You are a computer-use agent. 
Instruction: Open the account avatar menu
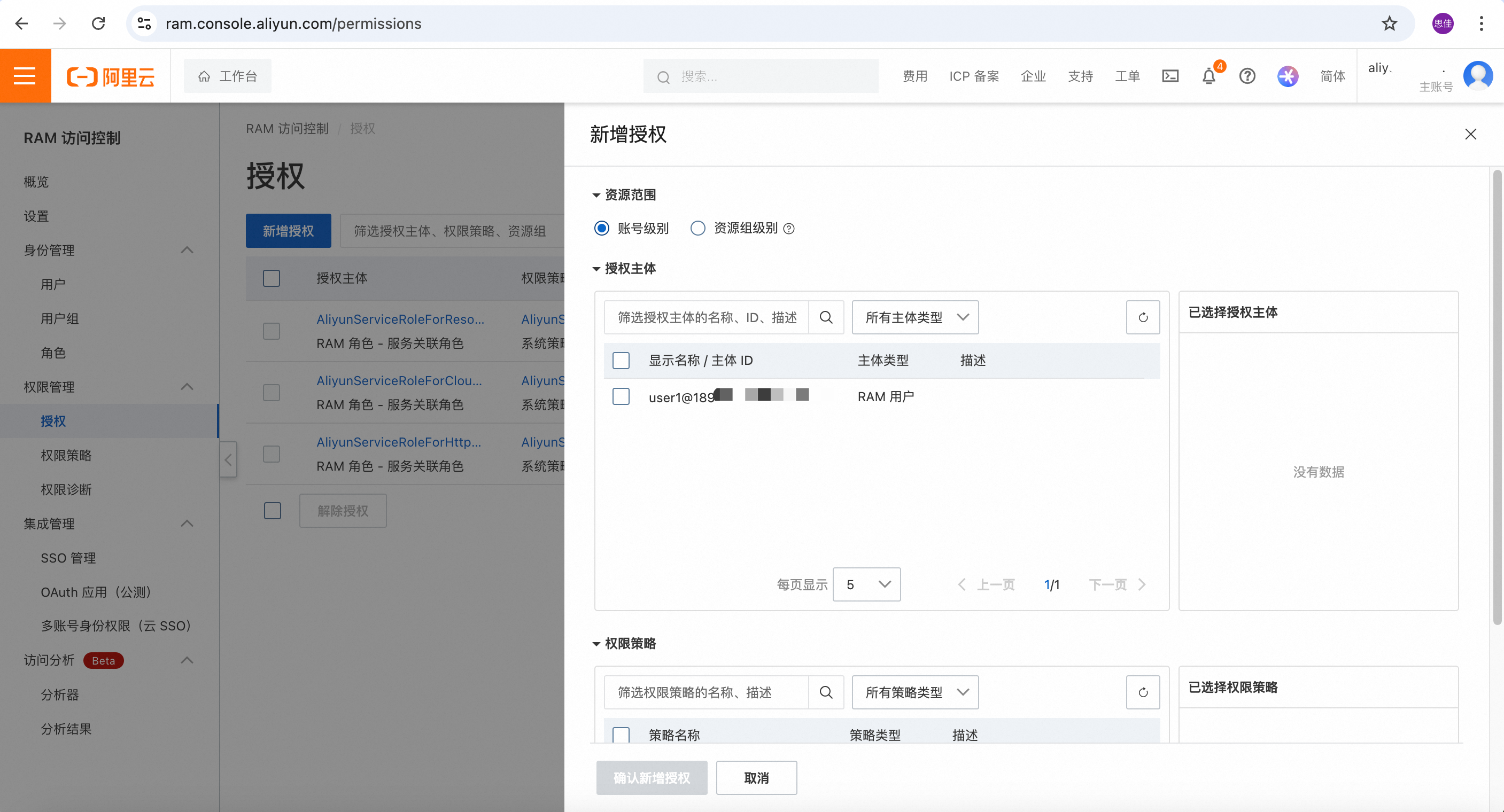(x=1478, y=75)
